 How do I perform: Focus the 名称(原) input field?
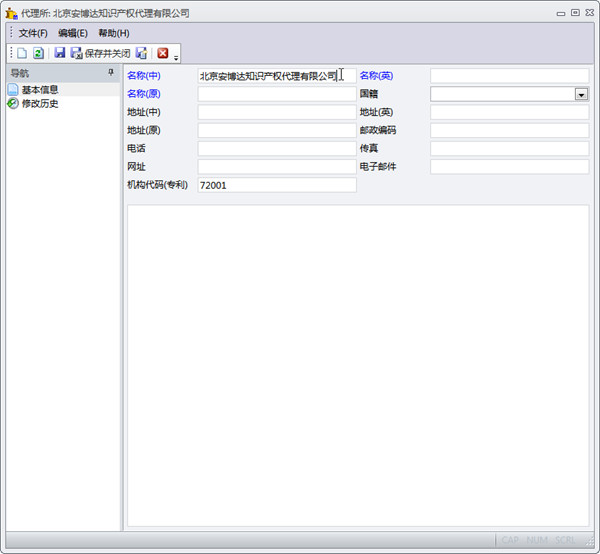coord(277,94)
